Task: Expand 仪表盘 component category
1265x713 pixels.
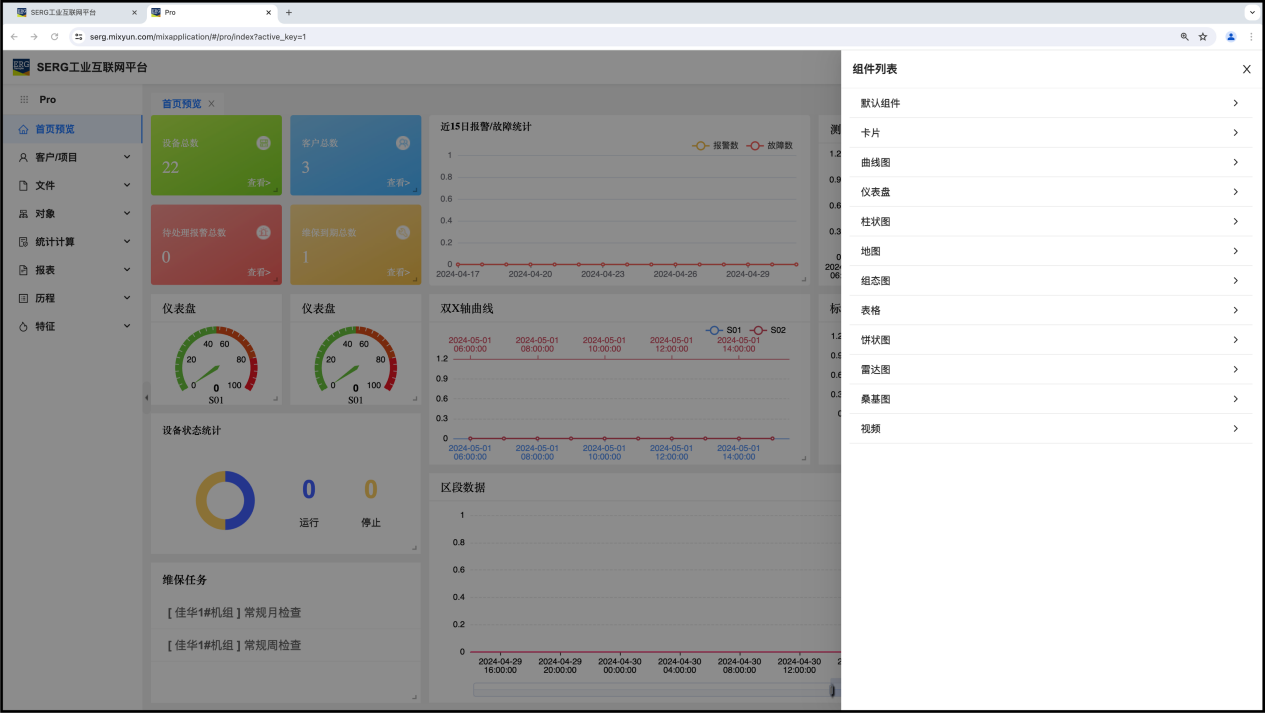Action: (1050, 192)
